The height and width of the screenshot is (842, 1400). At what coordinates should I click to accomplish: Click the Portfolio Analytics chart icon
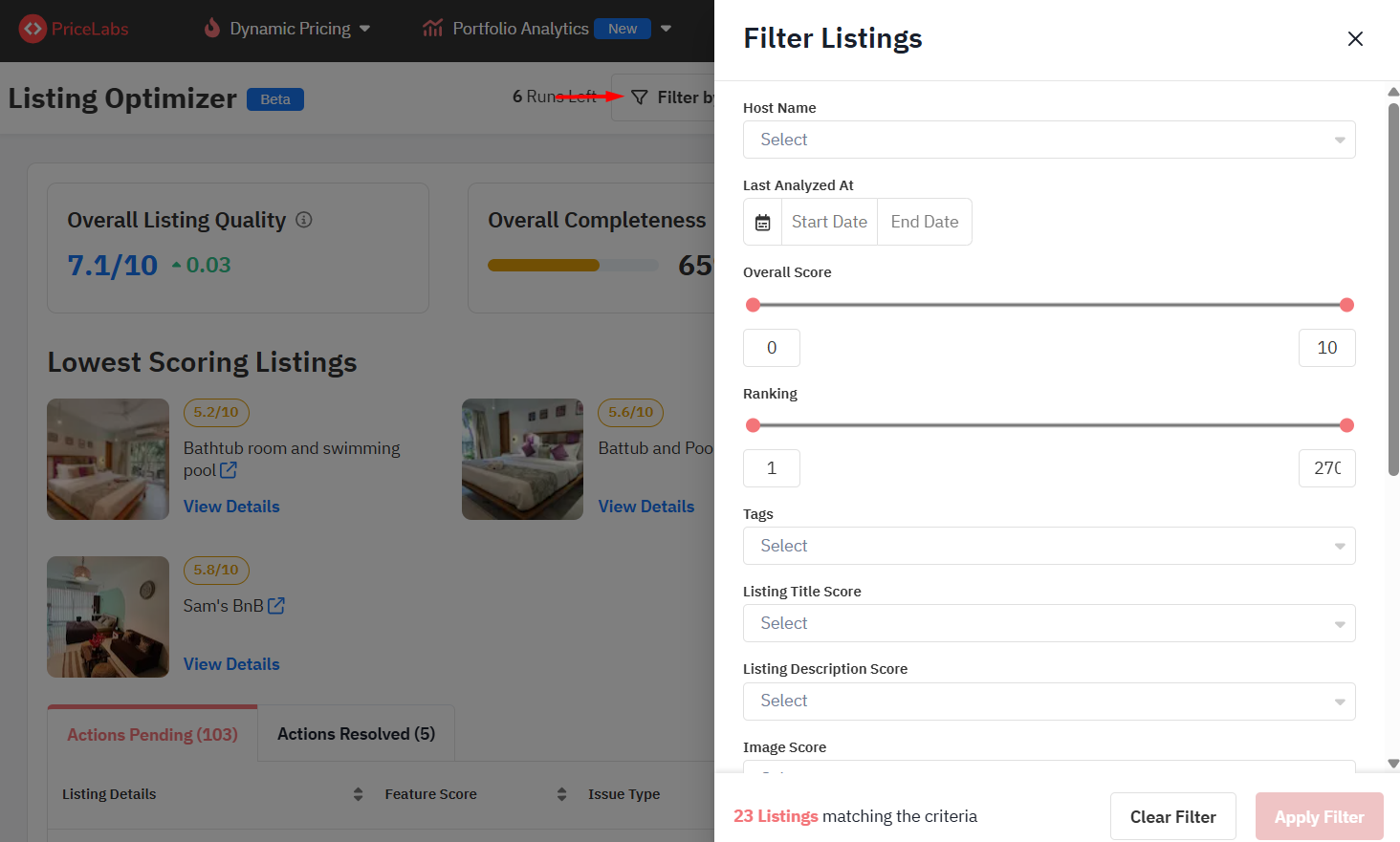432,29
